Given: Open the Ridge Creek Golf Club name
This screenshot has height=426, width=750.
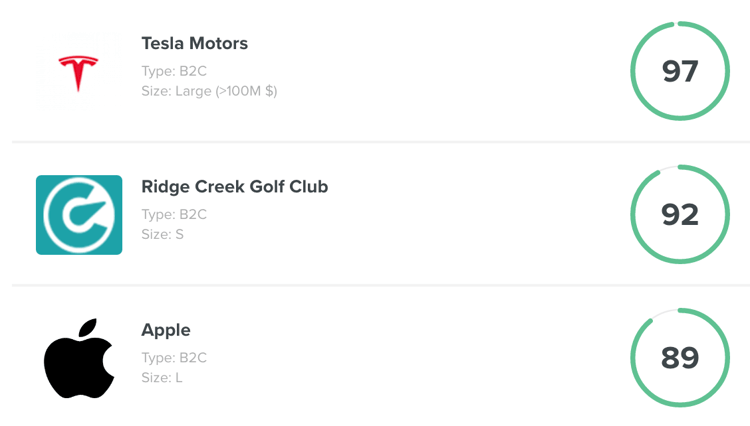Looking at the screenshot, I should pos(235,186).
